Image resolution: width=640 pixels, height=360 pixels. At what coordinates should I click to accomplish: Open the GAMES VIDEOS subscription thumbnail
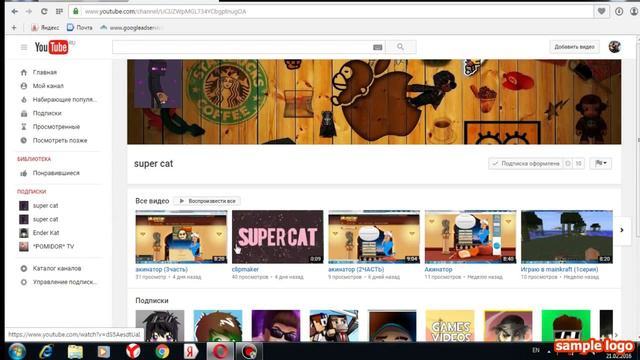[x=450, y=325]
